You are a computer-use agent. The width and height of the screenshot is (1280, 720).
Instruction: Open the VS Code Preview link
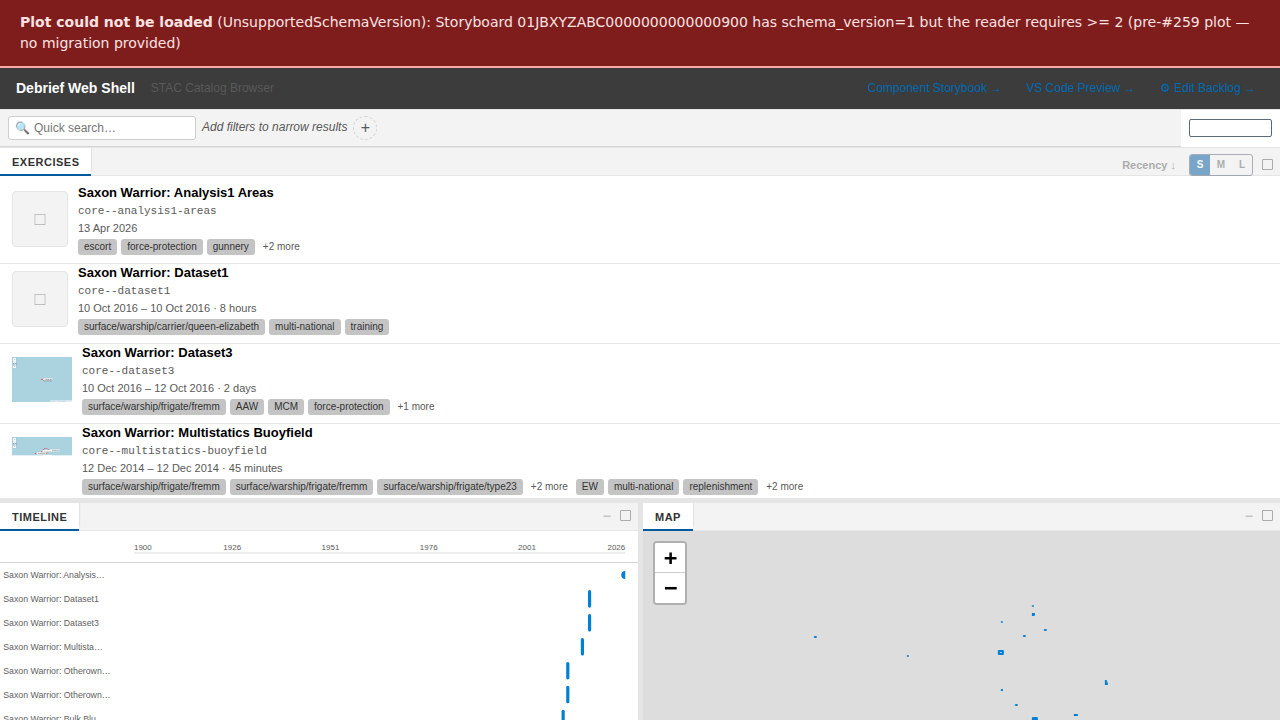point(1080,88)
